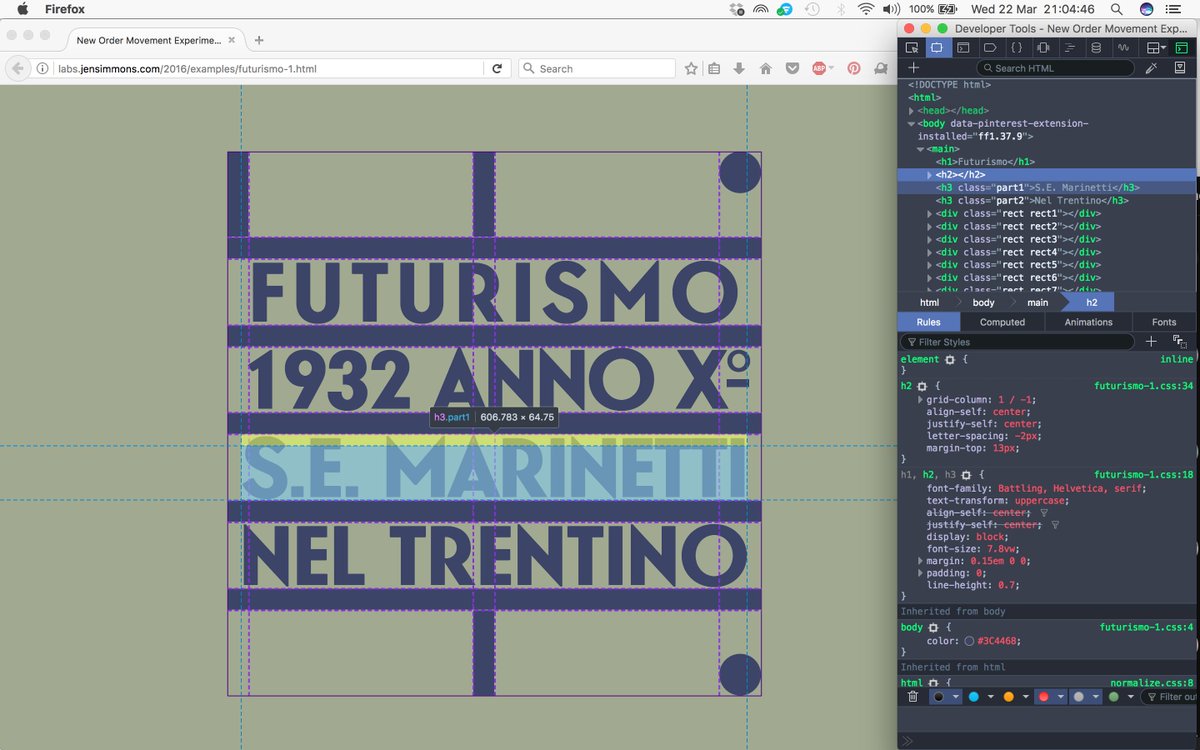Viewport: 1200px width, 750px height.
Task: Toggle the pseudo-class panel icon
Action: [1179, 342]
